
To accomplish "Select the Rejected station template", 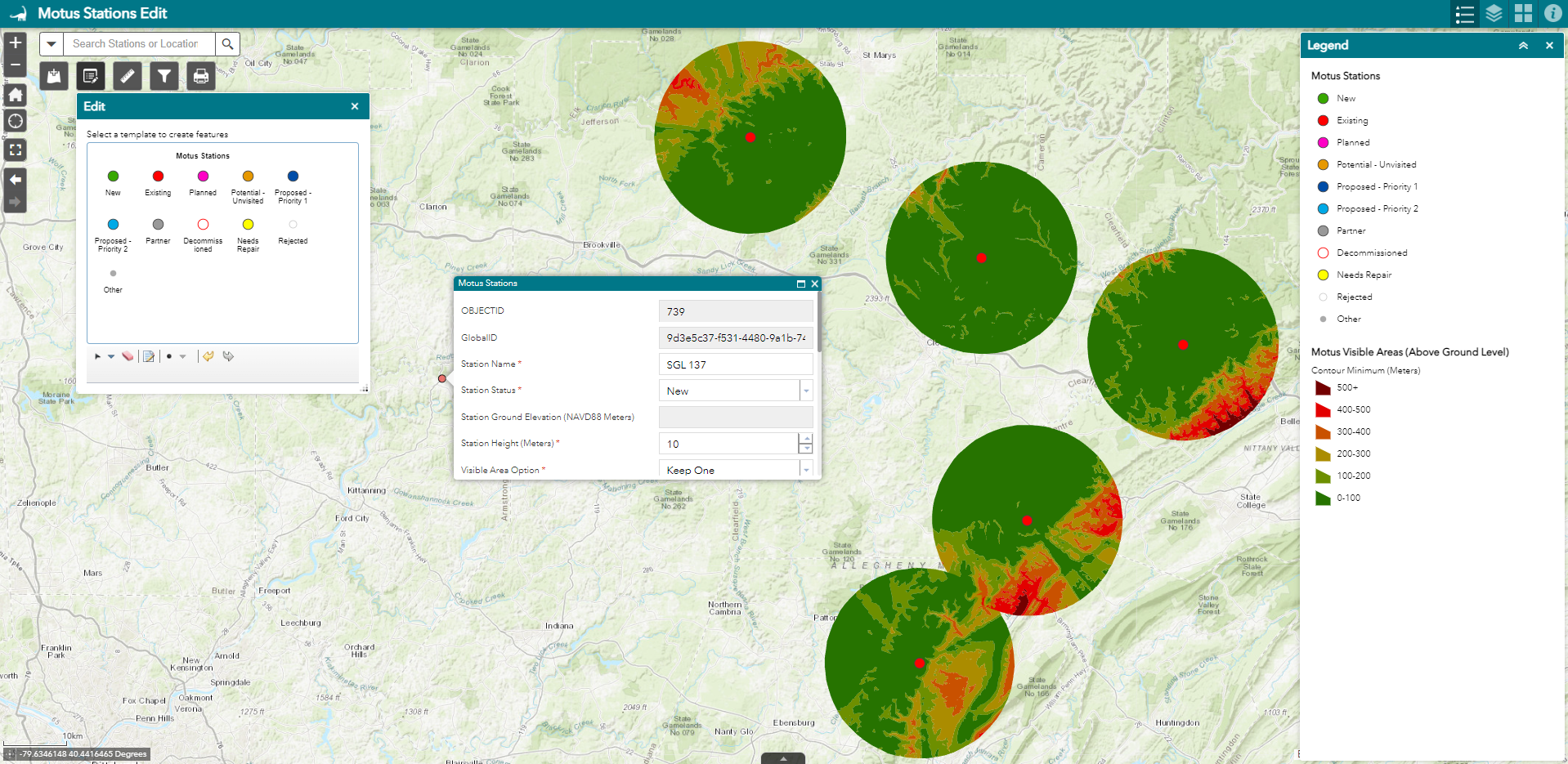I will (293, 225).
